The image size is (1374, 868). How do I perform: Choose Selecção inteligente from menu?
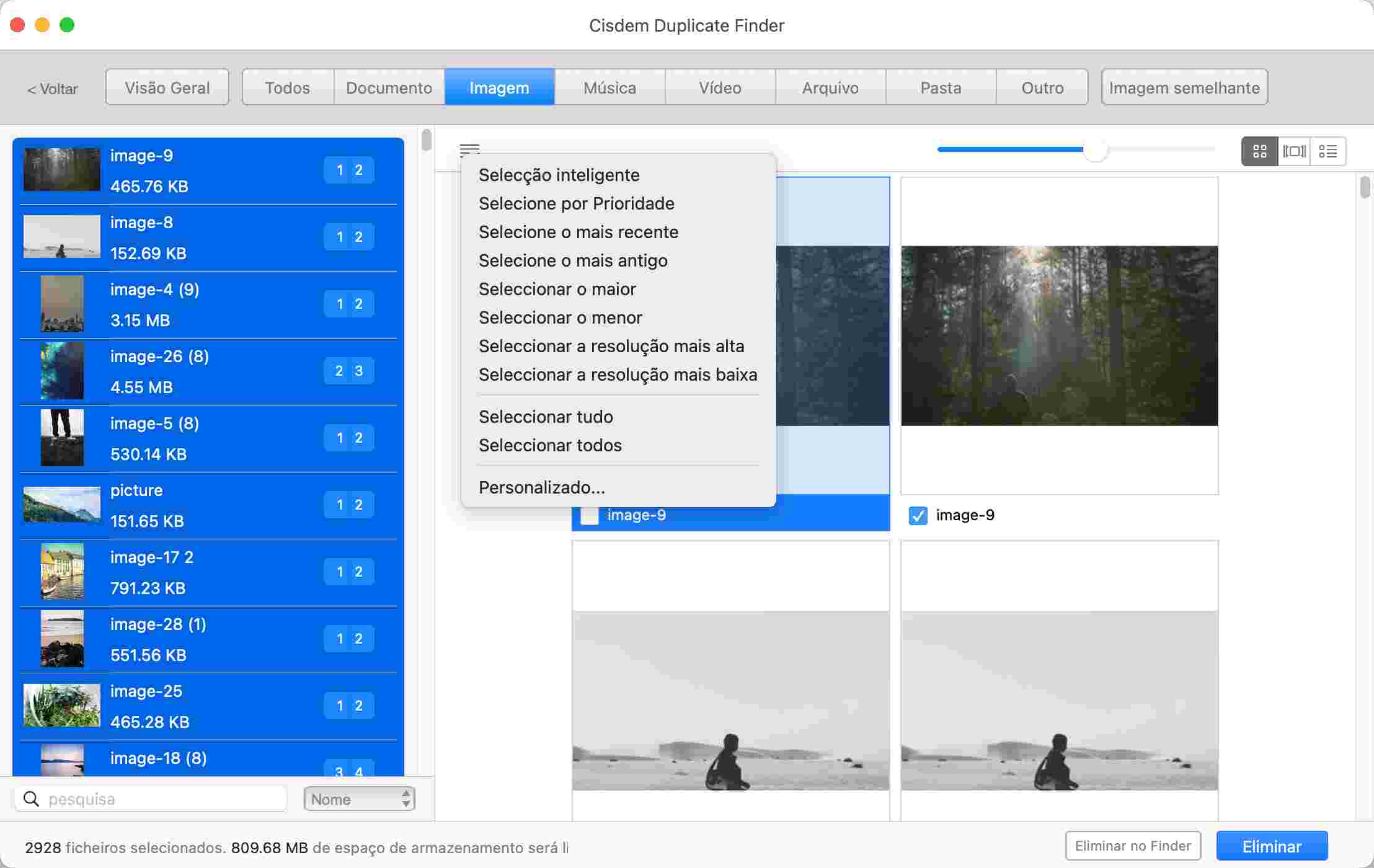559,175
